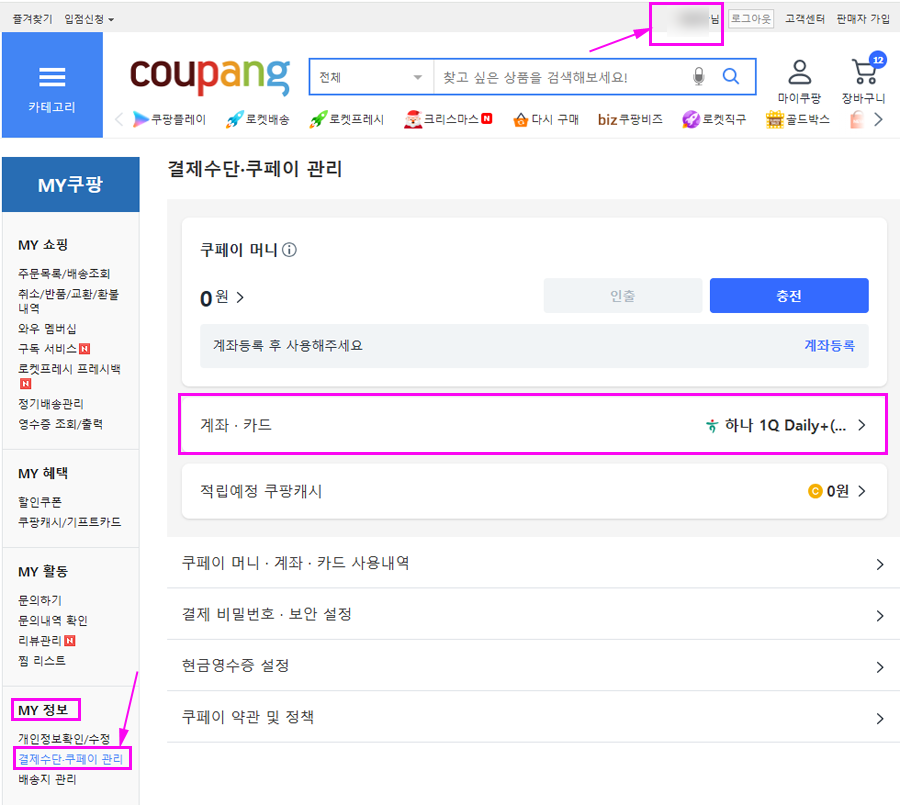Screen dimensions: 900x805
Task: Click the 계좌등록 link
Action: tap(829, 346)
